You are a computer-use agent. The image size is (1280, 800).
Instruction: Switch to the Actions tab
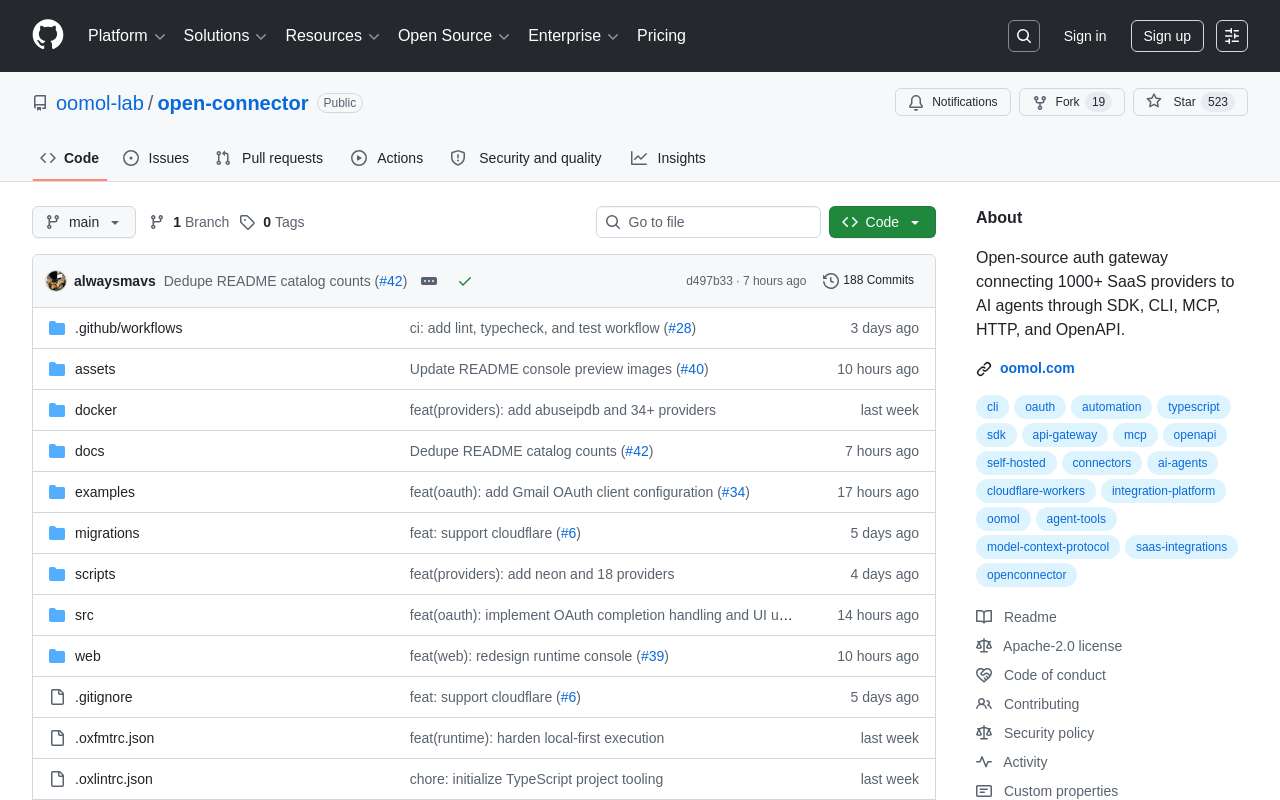[x=387, y=158]
